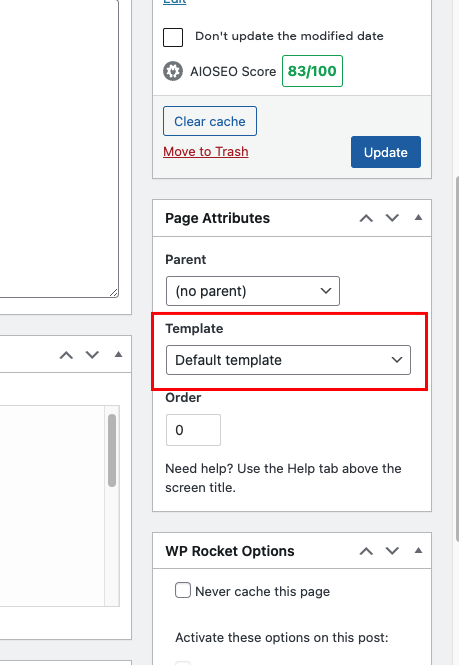Open the Parent page dropdown
Viewport: 459px width, 665px height.
253,291
